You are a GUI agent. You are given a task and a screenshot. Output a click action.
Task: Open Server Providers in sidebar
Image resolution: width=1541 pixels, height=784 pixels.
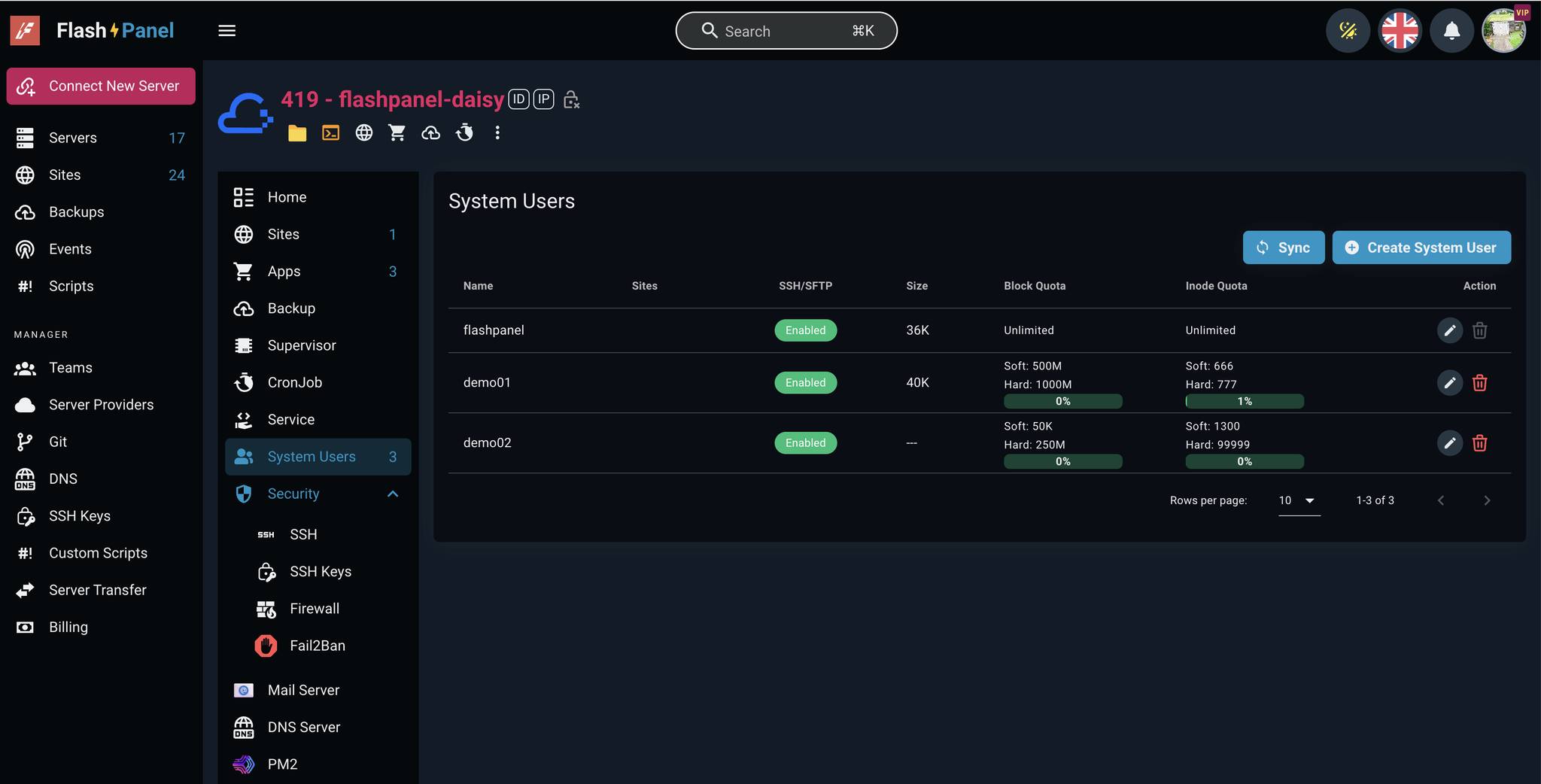coord(101,405)
